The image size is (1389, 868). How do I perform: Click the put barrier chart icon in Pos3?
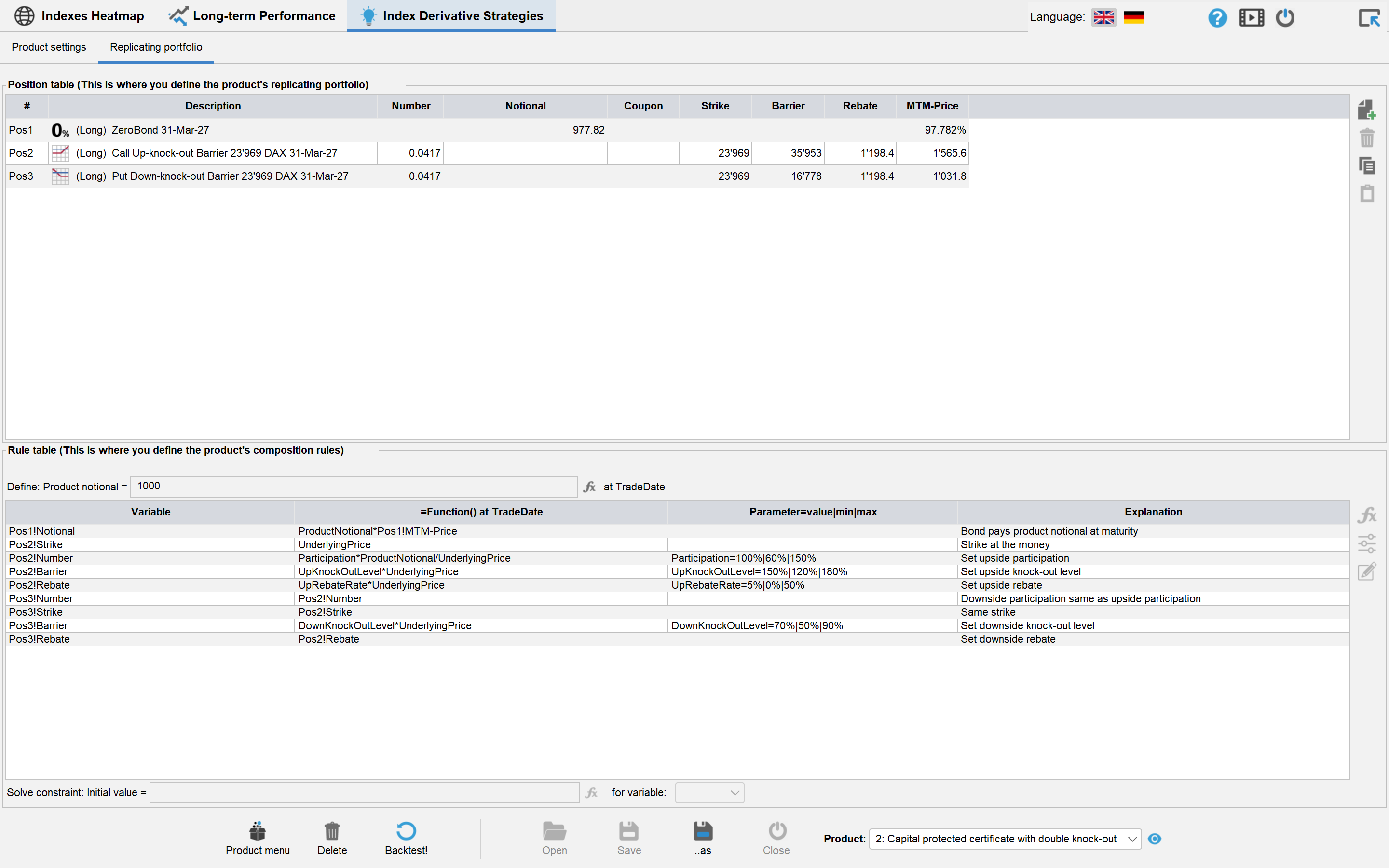[60, 176]
